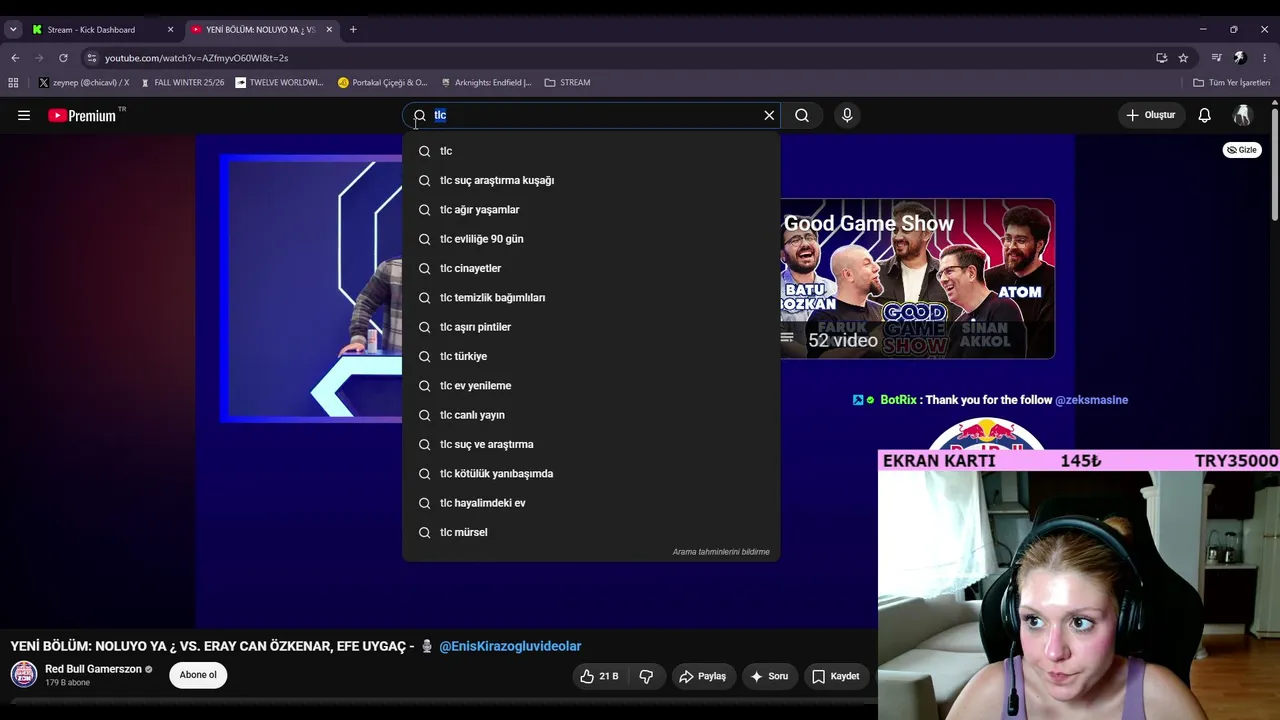Start voice search with the microphone
This screenshot has width=1280, height=720.
847,115
